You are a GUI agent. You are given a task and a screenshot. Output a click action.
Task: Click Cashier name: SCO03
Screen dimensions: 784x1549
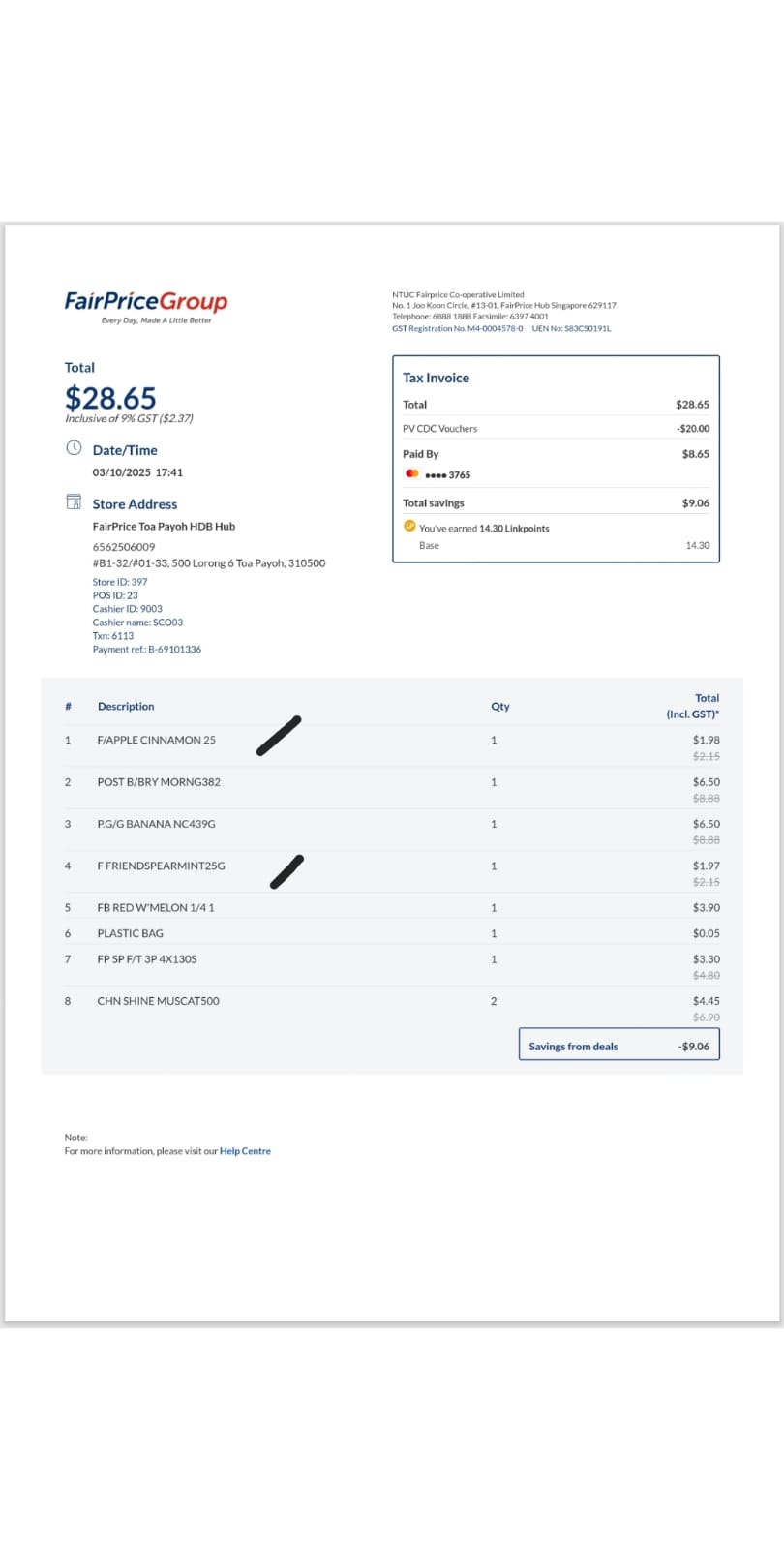(137, 623)
